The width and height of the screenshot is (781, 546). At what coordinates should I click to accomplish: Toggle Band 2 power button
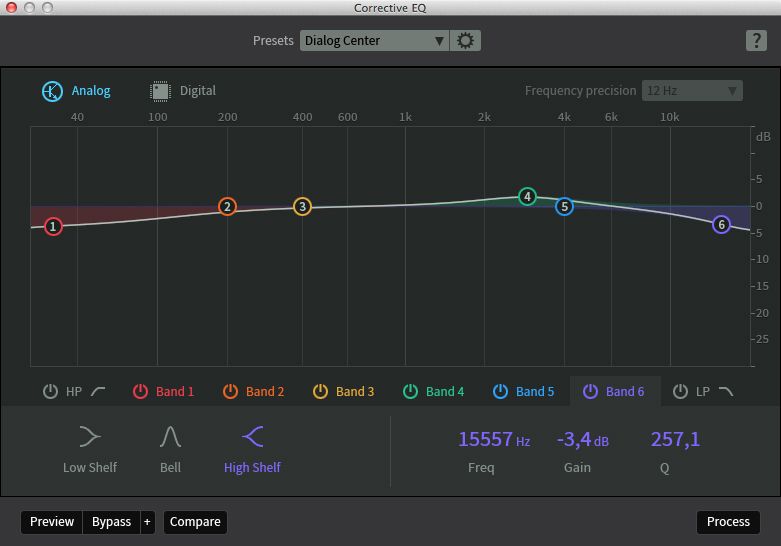coord(230,392)
